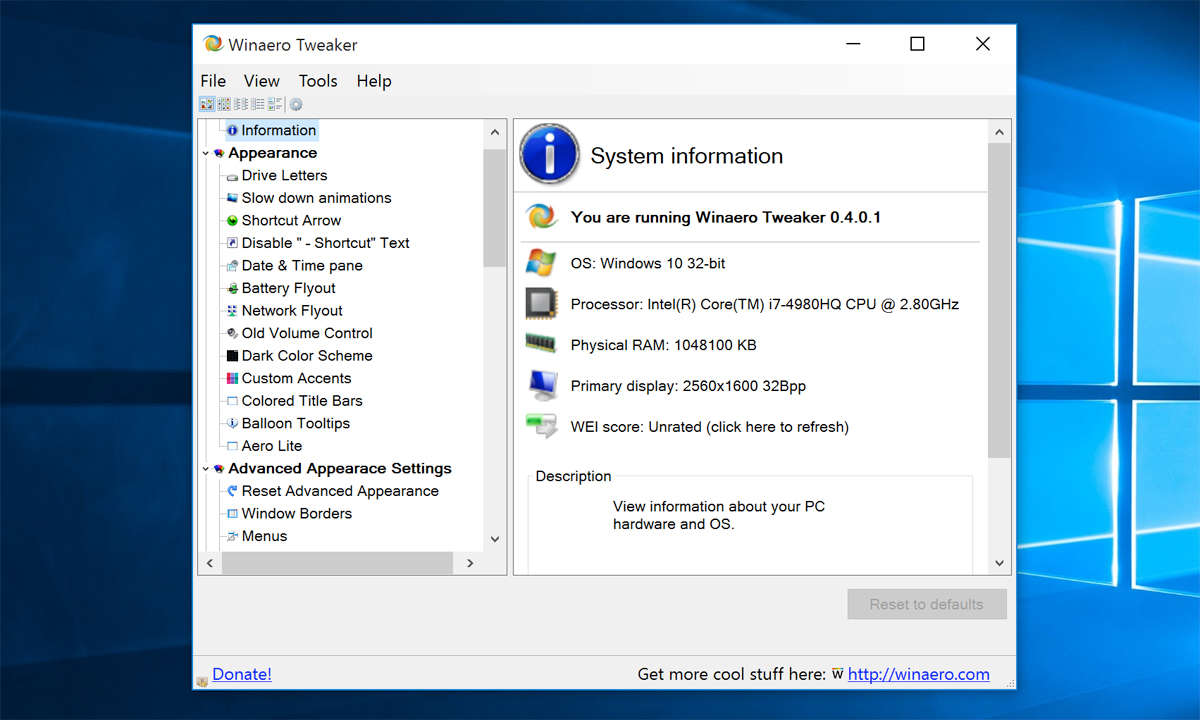Select the Menus tree item
This screenshot has height=720, width=1200.
click(264, 536)
